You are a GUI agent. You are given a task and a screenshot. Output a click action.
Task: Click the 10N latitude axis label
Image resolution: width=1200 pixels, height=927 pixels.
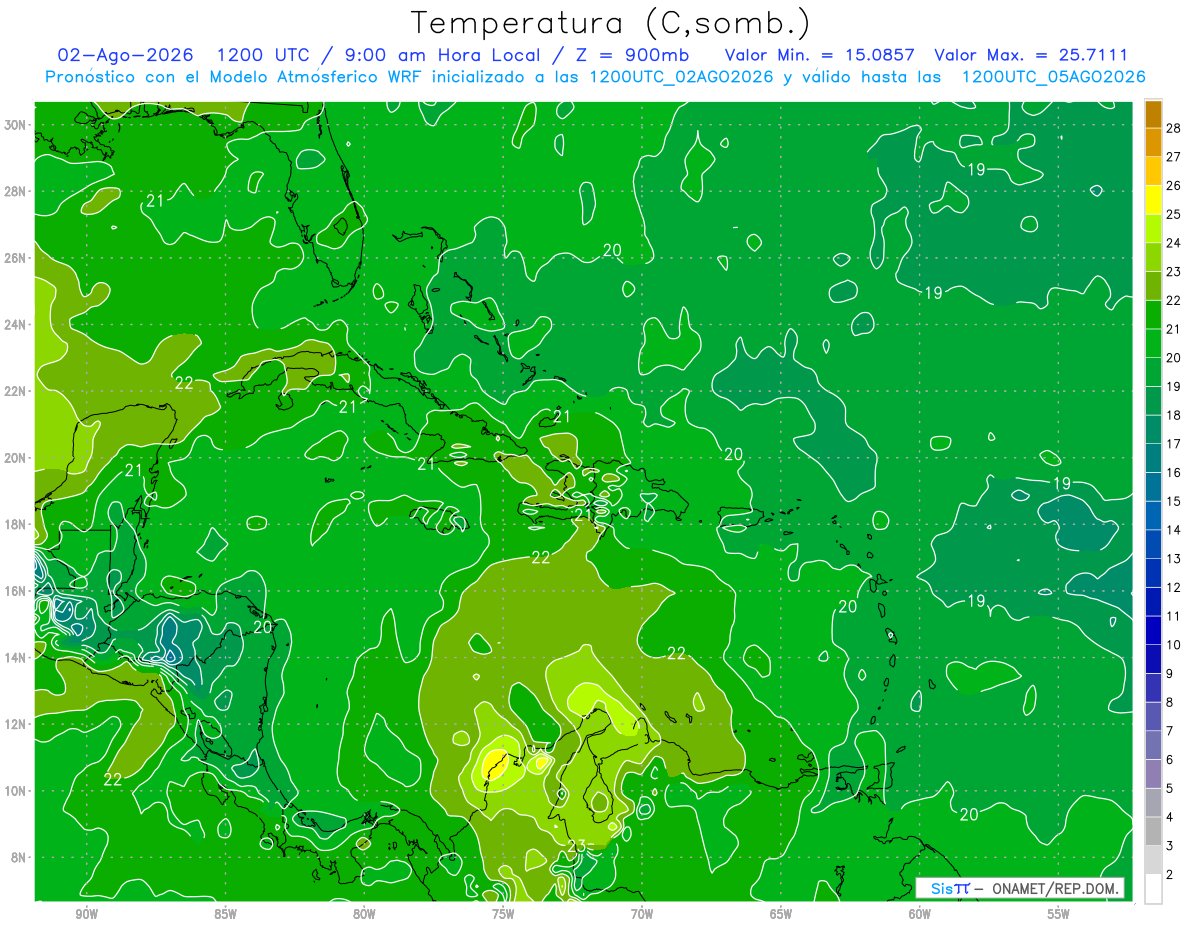pos(16,791)
